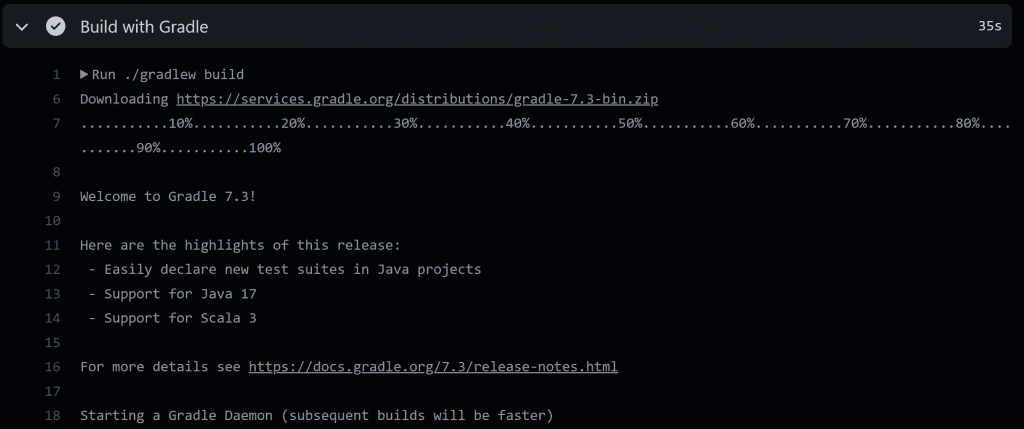Click the green success checkmark icon
This screenshot has height=429, width=1024.
[55, 27]
